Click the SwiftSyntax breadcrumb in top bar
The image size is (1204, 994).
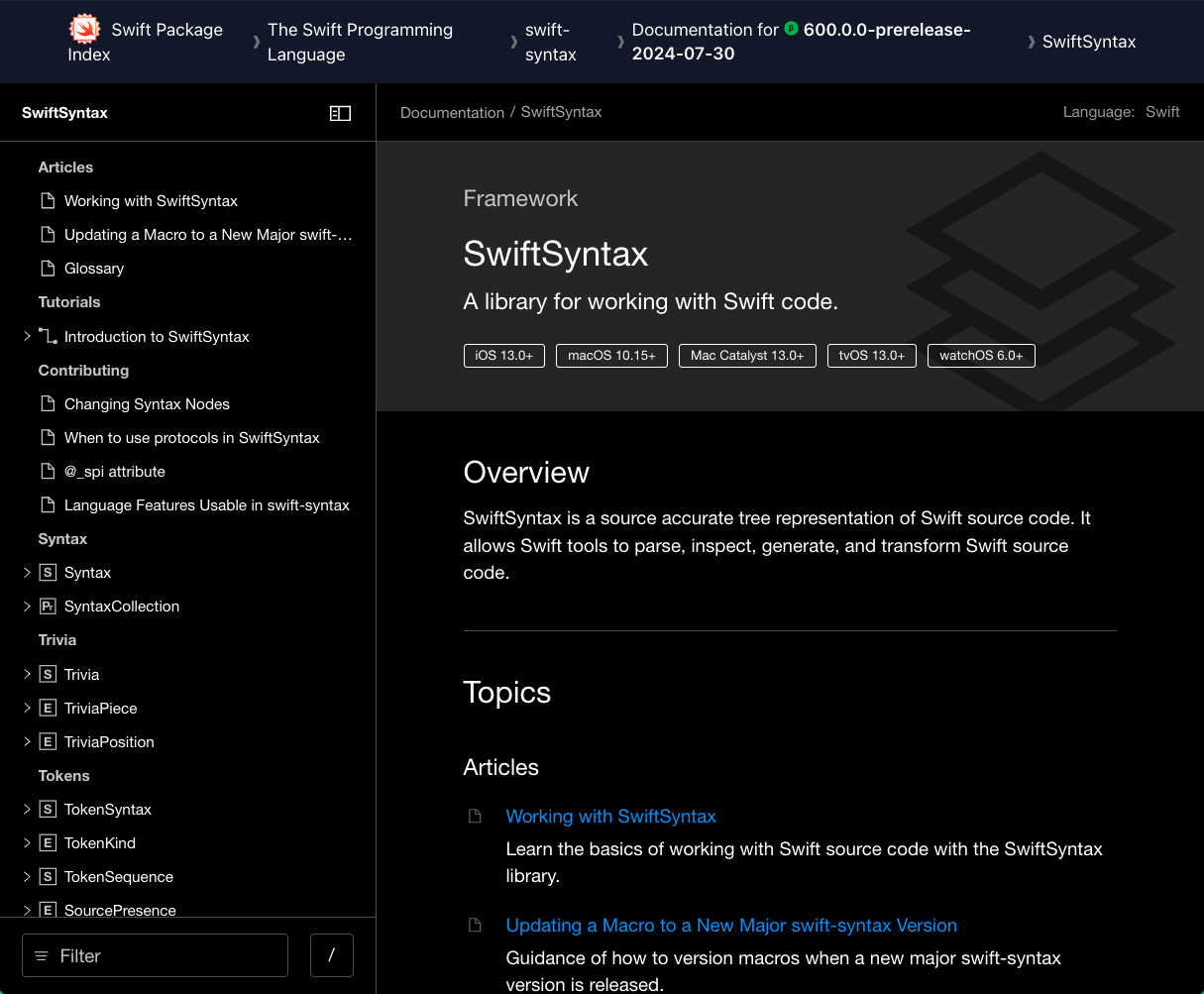click(1089, 42)
